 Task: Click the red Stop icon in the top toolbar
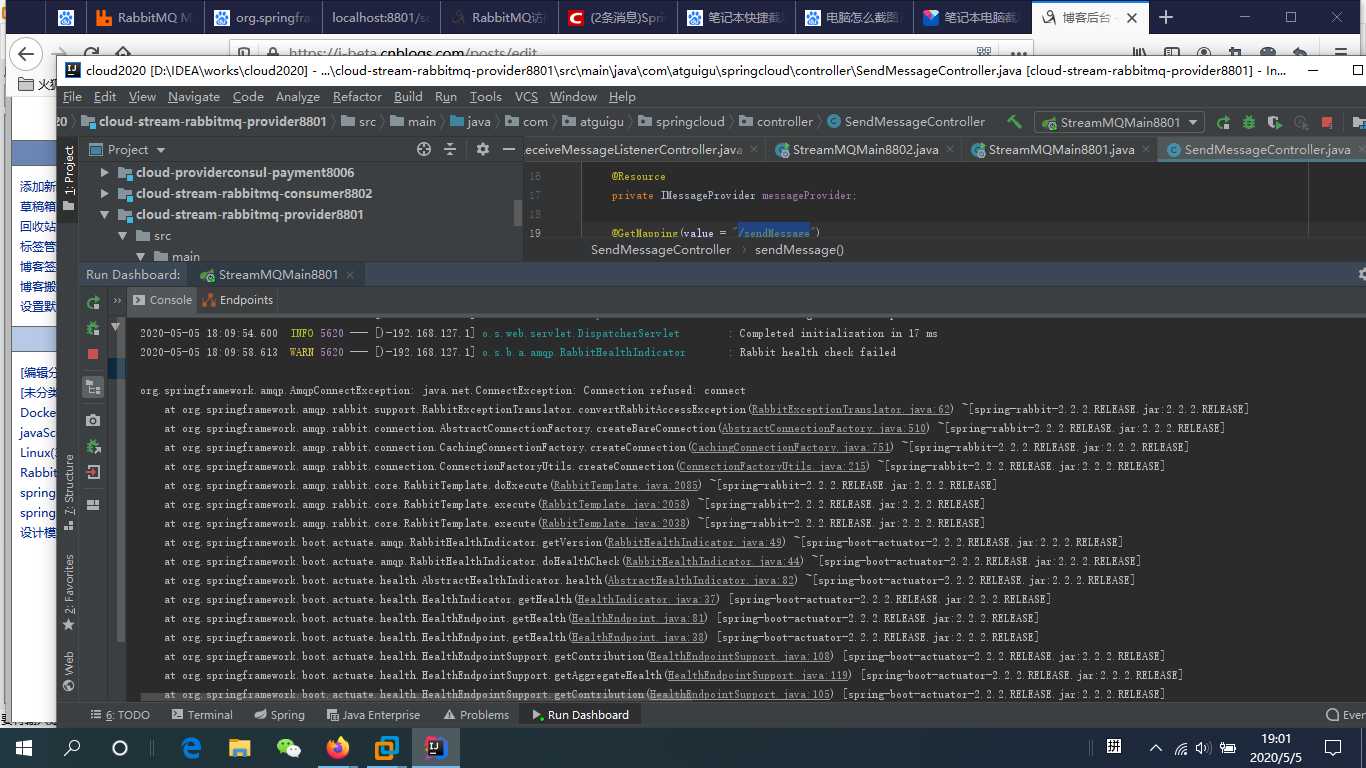(x=1327, y=122)
